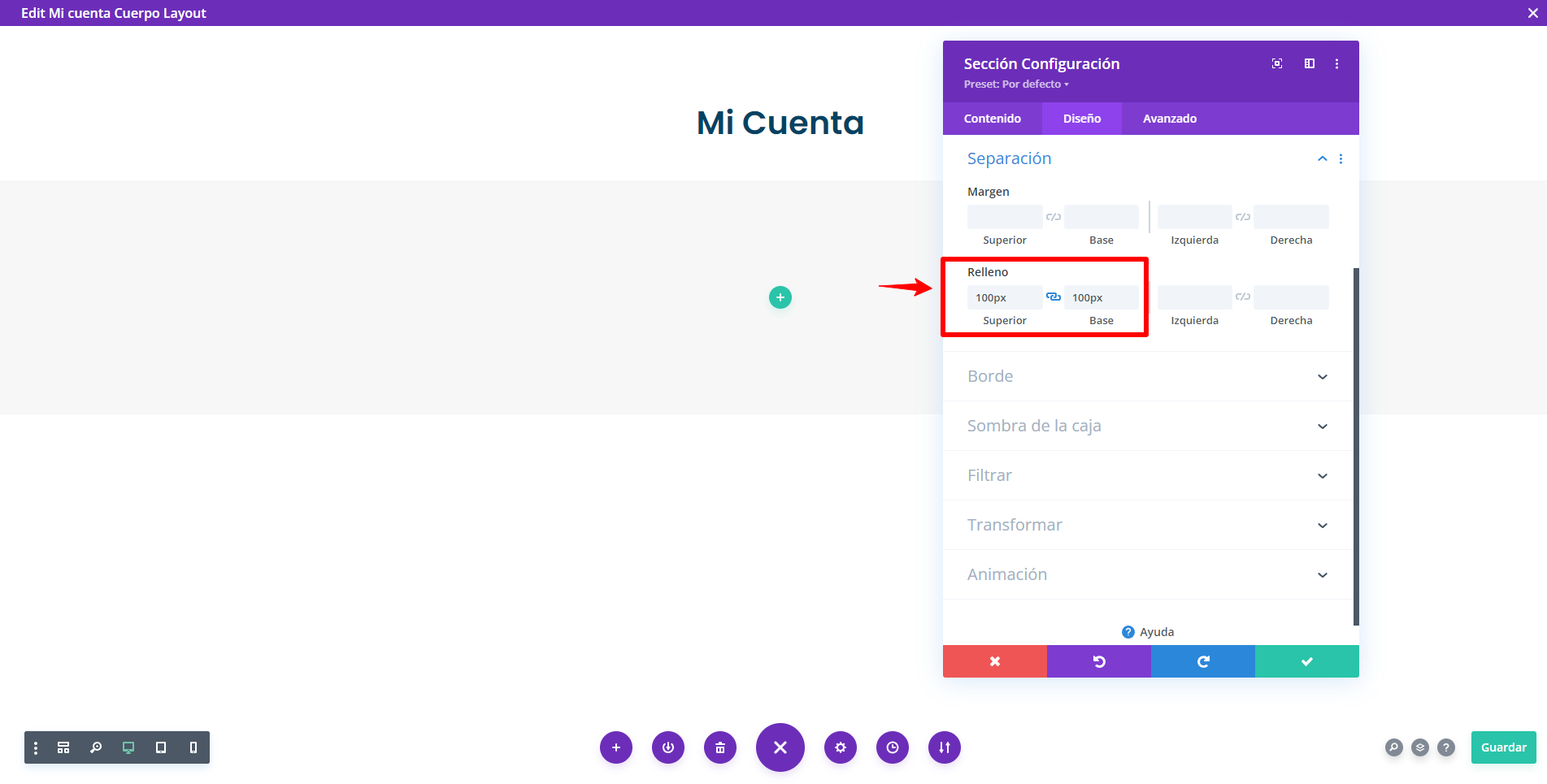
Task: Clear layout with trash button
Action: (720, 747)
